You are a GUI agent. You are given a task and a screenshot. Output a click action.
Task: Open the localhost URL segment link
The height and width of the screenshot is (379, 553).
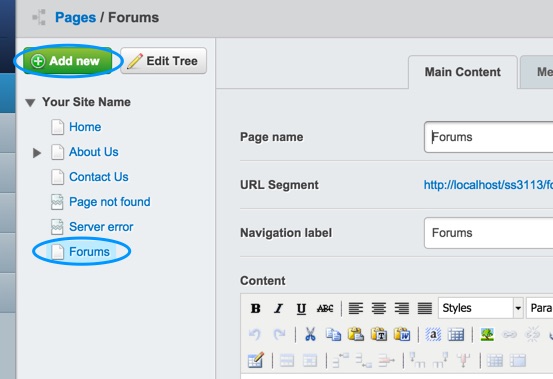(x=488, y=185)
